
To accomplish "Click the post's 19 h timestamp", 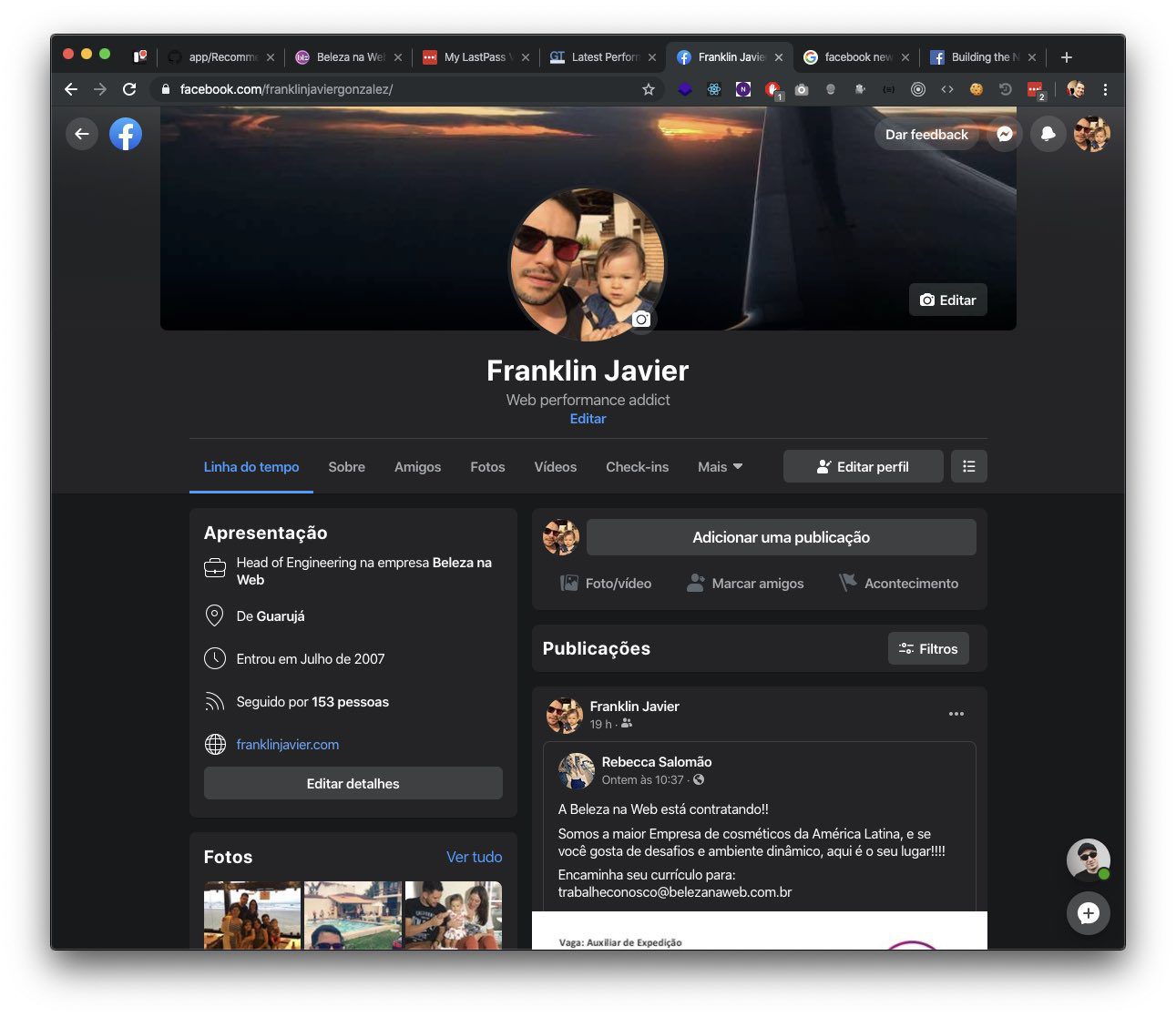I will pyautogui.click(x=600, y=724).
